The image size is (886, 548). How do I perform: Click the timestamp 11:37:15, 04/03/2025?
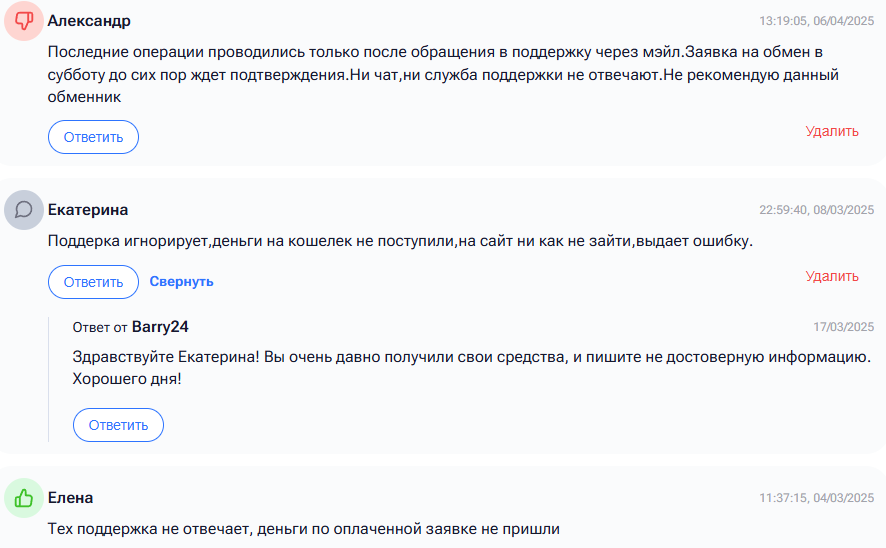click(x=816, y=498)
